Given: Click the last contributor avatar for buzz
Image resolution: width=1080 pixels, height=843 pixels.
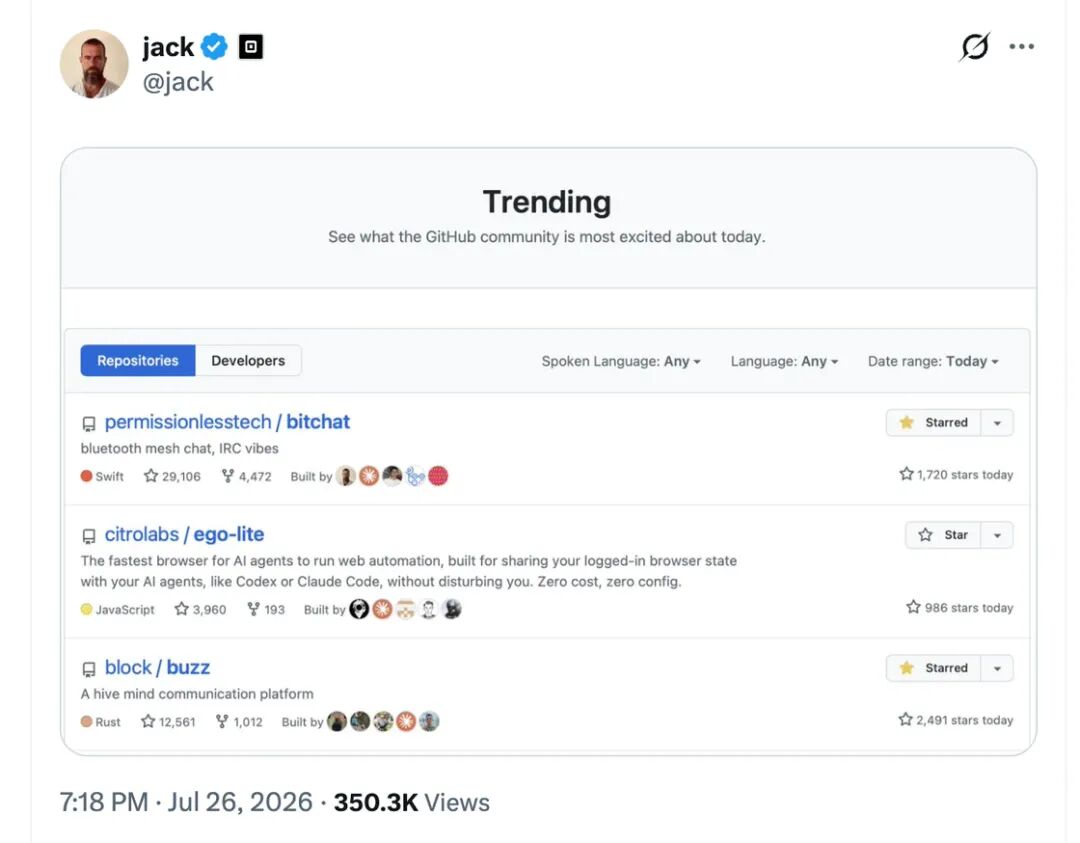Looking at the screenshot, I should pyautogui.click(x=429, y=721).
